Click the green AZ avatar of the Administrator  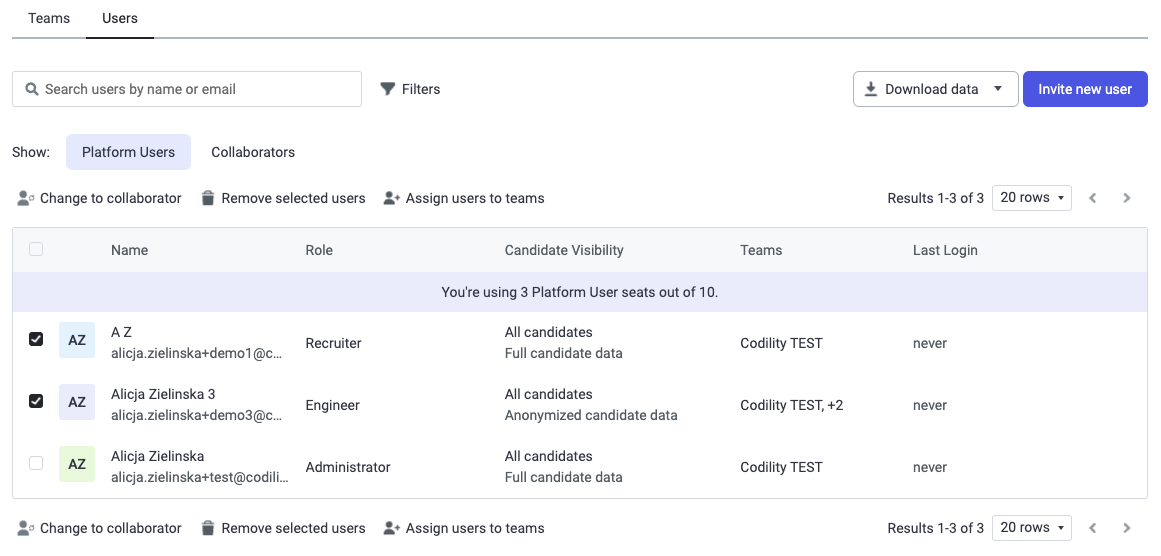click(x=77, y=464)
